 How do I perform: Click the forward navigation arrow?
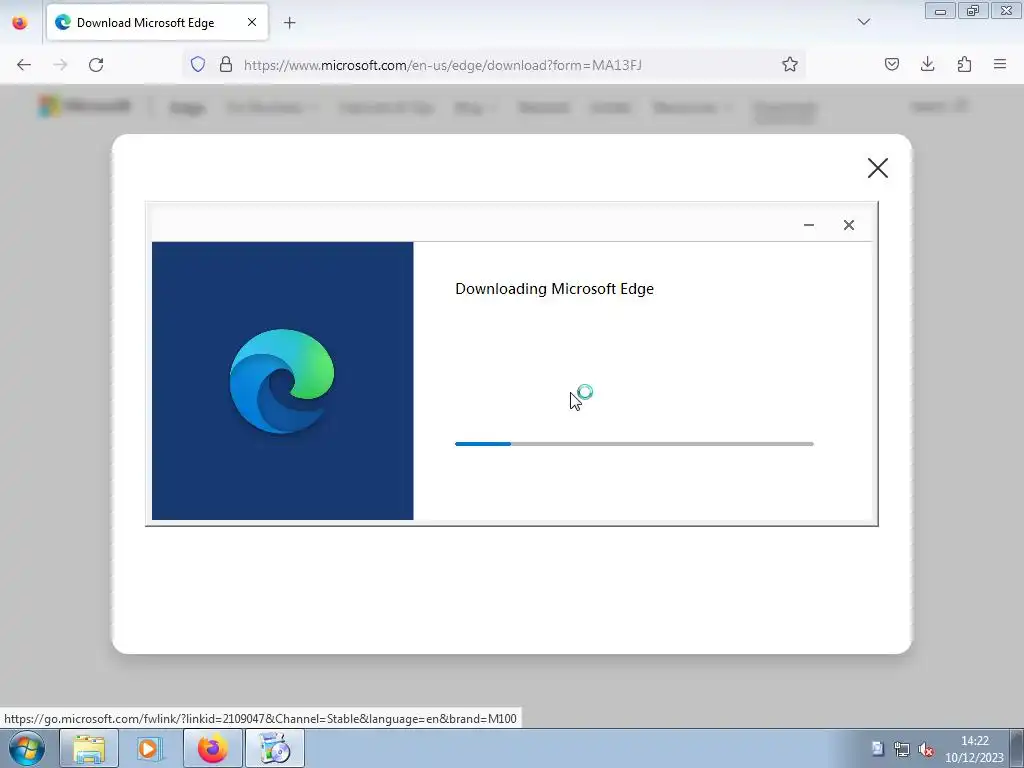tap(60, 65)
